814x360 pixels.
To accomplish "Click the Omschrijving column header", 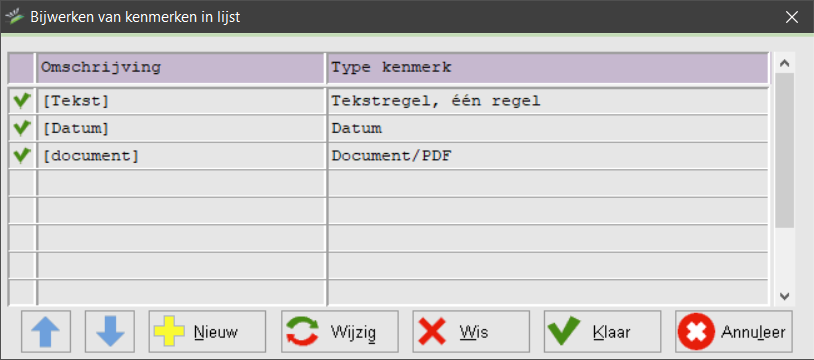I will pos(181,68).
